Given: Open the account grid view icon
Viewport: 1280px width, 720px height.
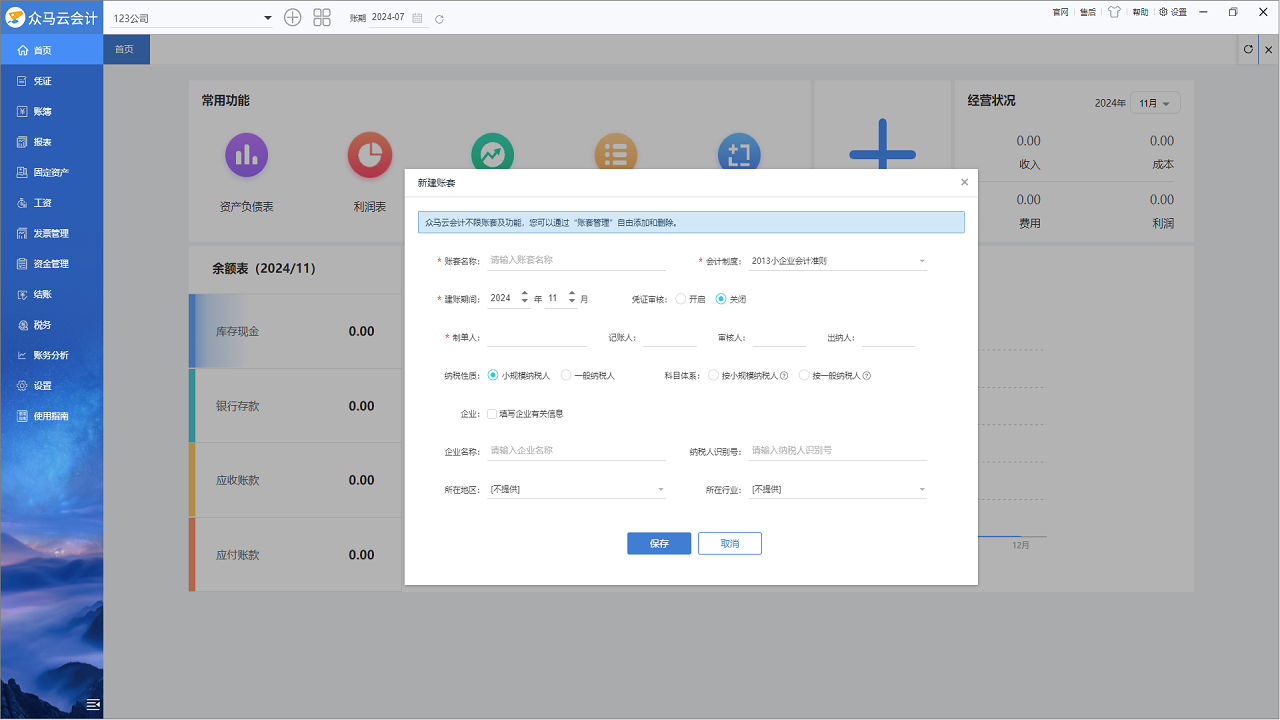Looking at the screenshot, I should tap(322, 17).
